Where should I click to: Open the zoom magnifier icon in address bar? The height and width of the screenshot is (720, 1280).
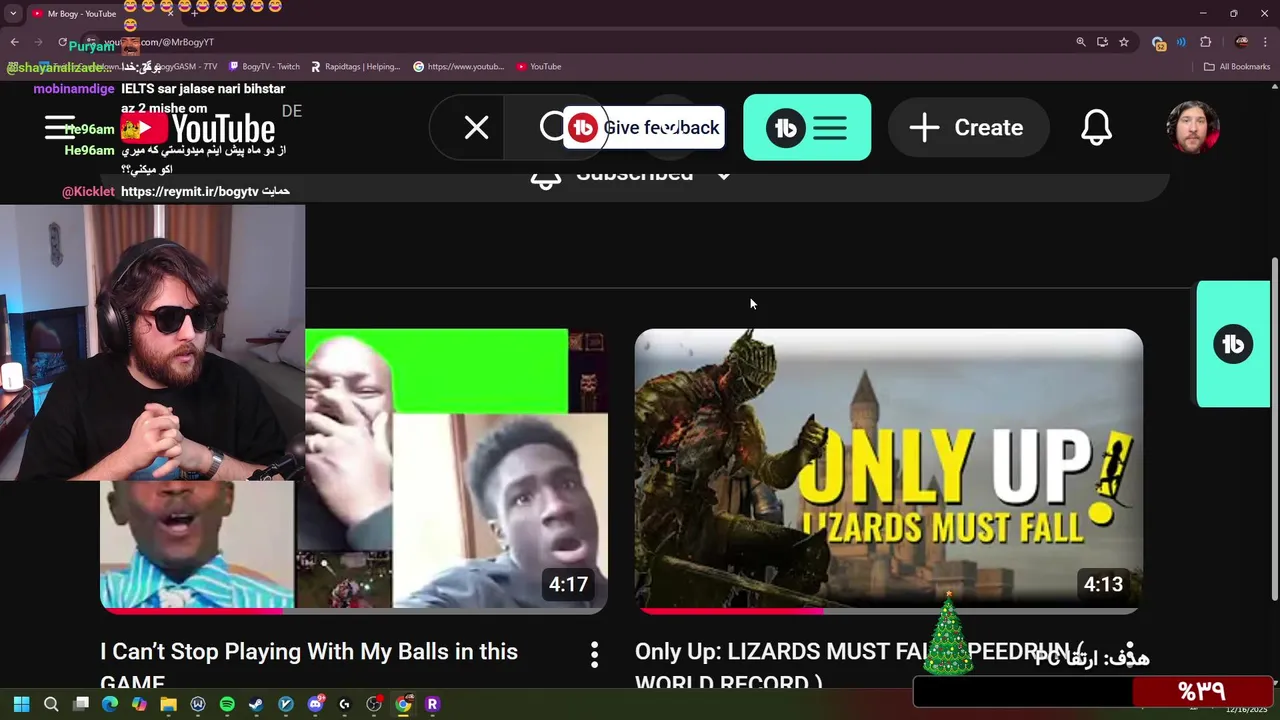click(x=1081, y=42)
